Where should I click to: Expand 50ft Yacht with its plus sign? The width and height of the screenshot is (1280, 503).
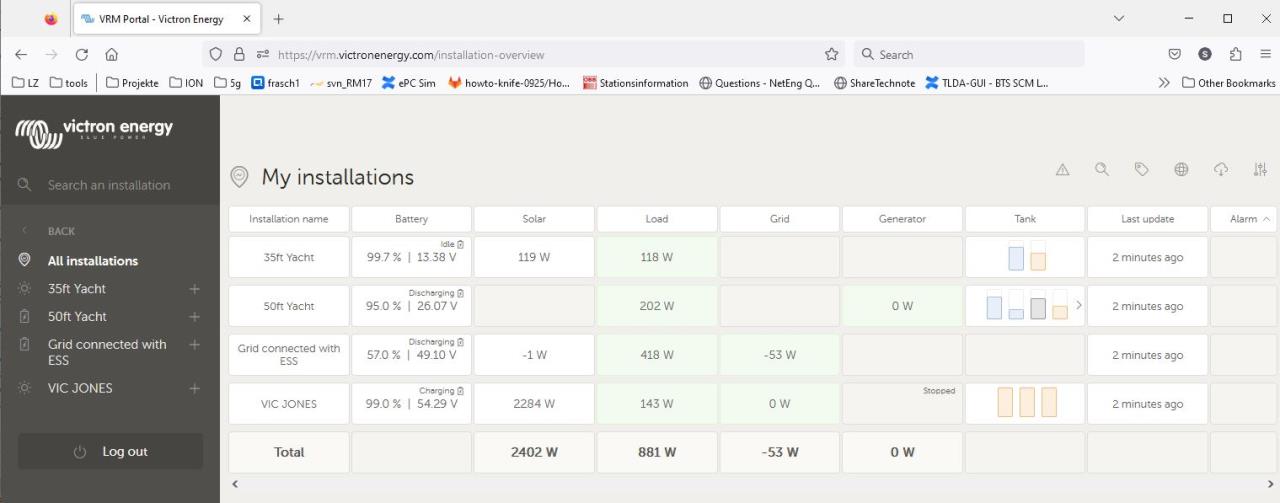click(195, 317)
